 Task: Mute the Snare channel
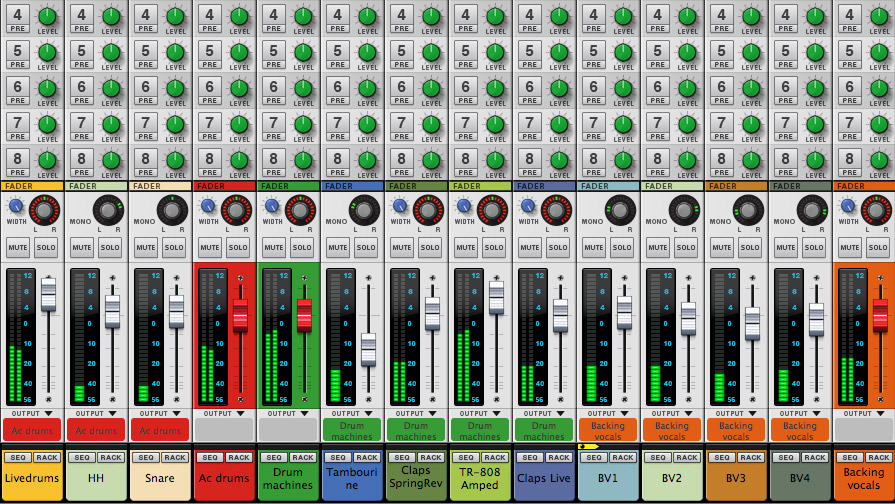pos(145,247)
